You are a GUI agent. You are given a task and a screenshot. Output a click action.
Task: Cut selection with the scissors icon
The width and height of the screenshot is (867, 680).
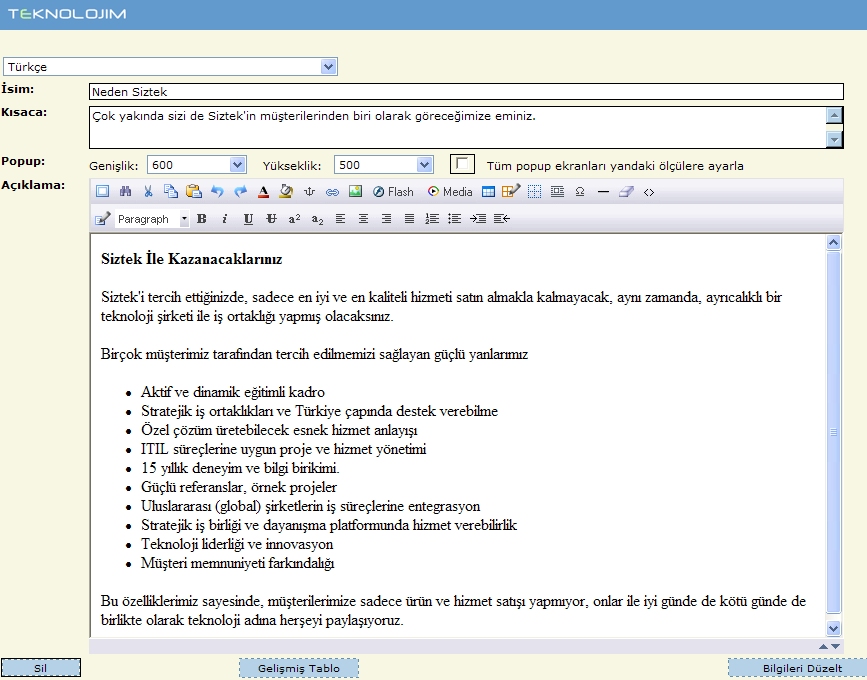pyautogui.click(x=148, y=192)
